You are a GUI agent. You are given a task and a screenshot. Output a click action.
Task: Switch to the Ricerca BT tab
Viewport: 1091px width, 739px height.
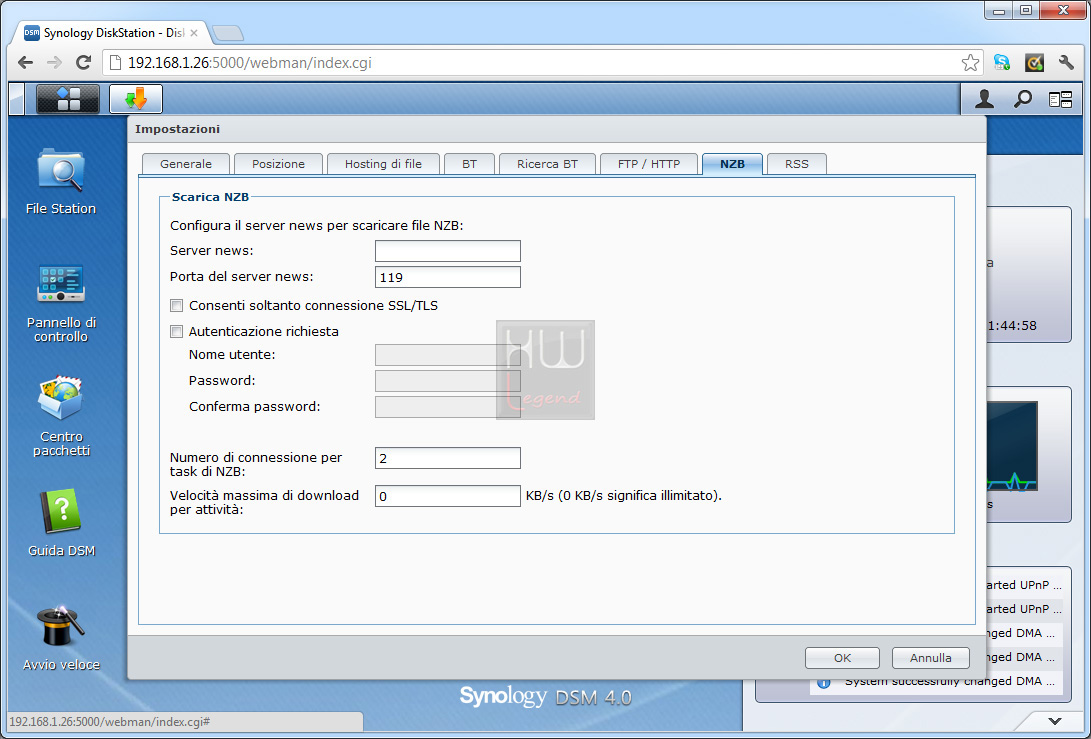pos(548,164)
